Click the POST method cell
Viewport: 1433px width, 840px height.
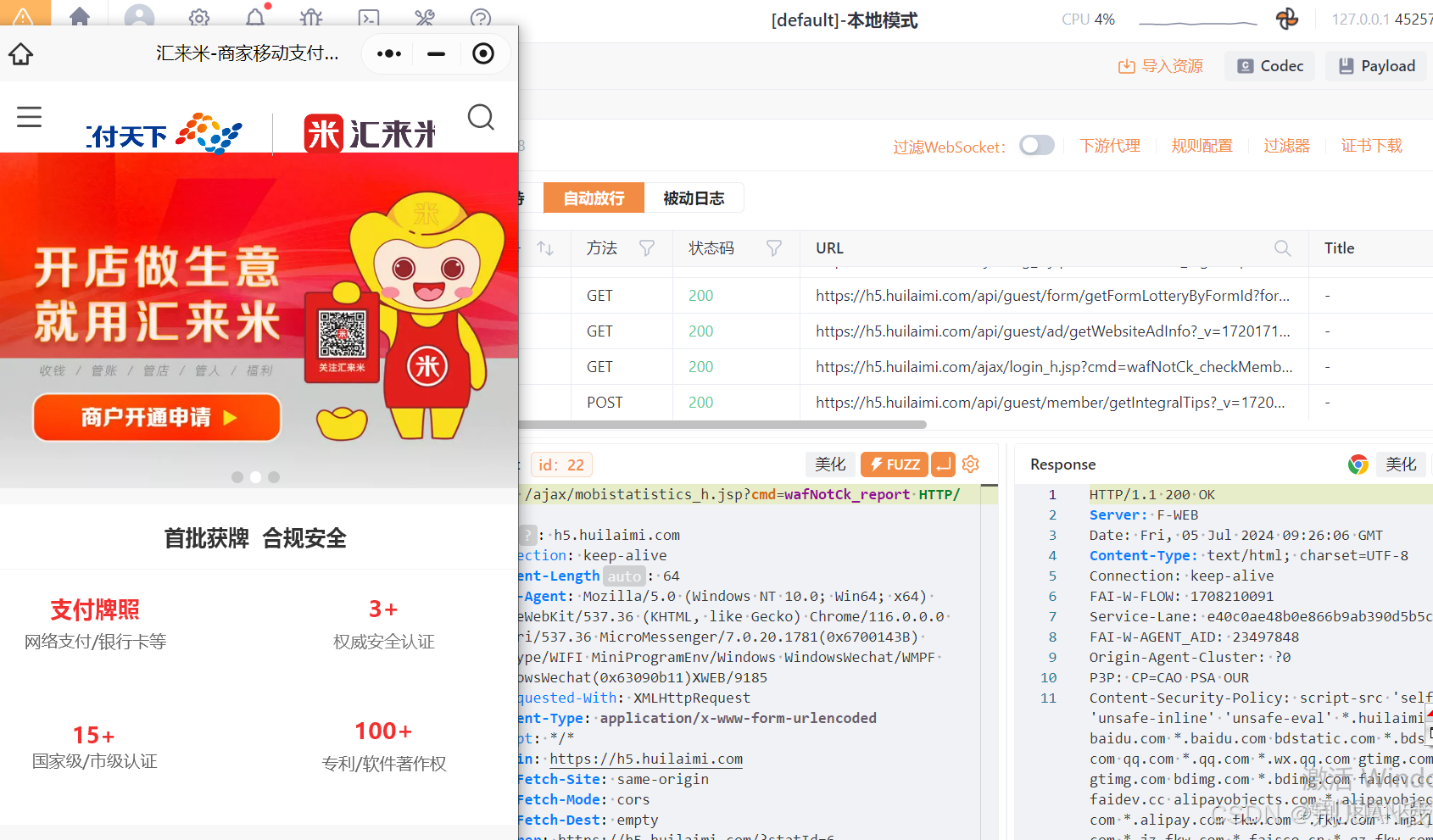[605, 403]
